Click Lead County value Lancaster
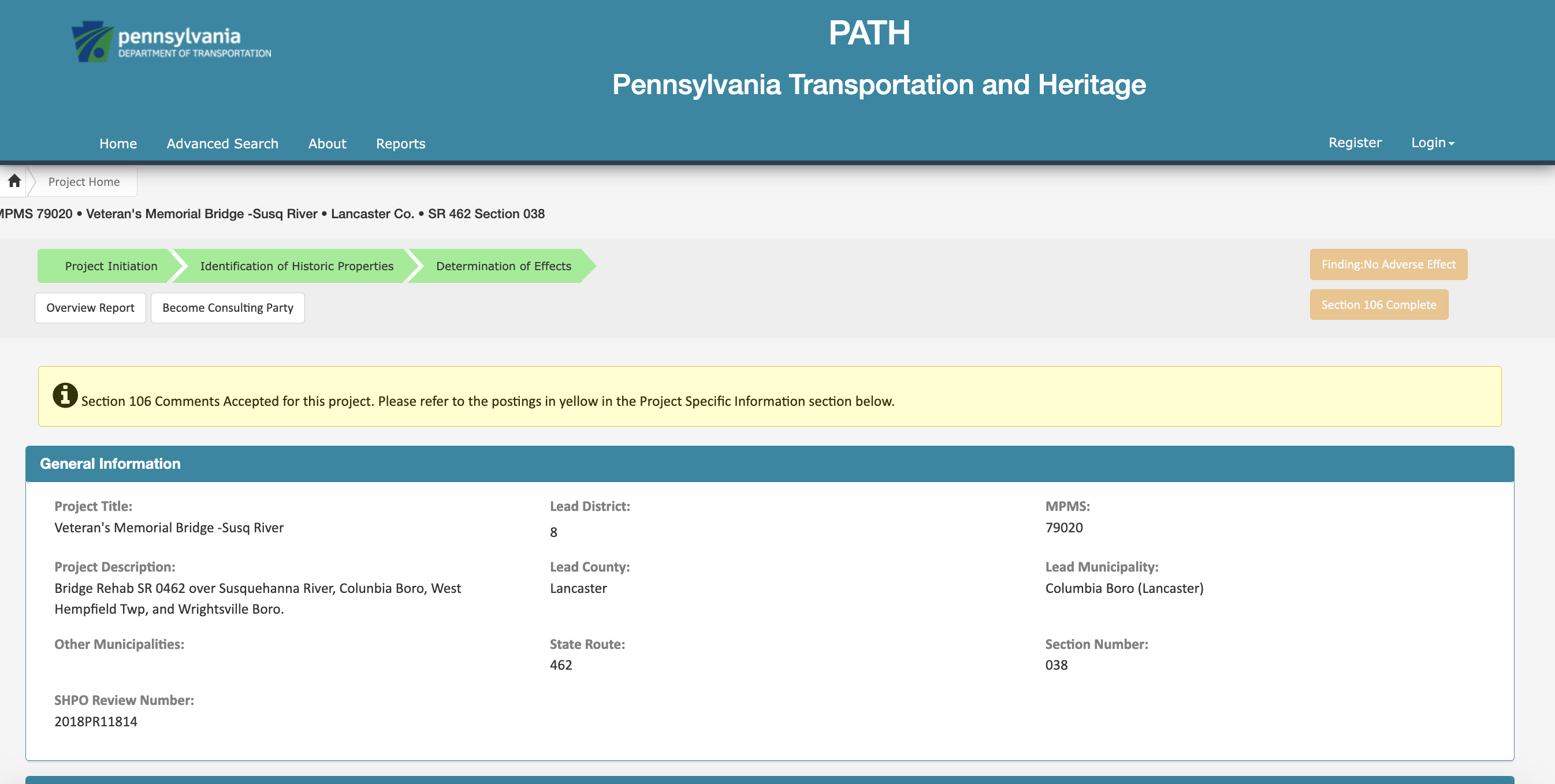The image size is (1555, 784). (578, 588)
